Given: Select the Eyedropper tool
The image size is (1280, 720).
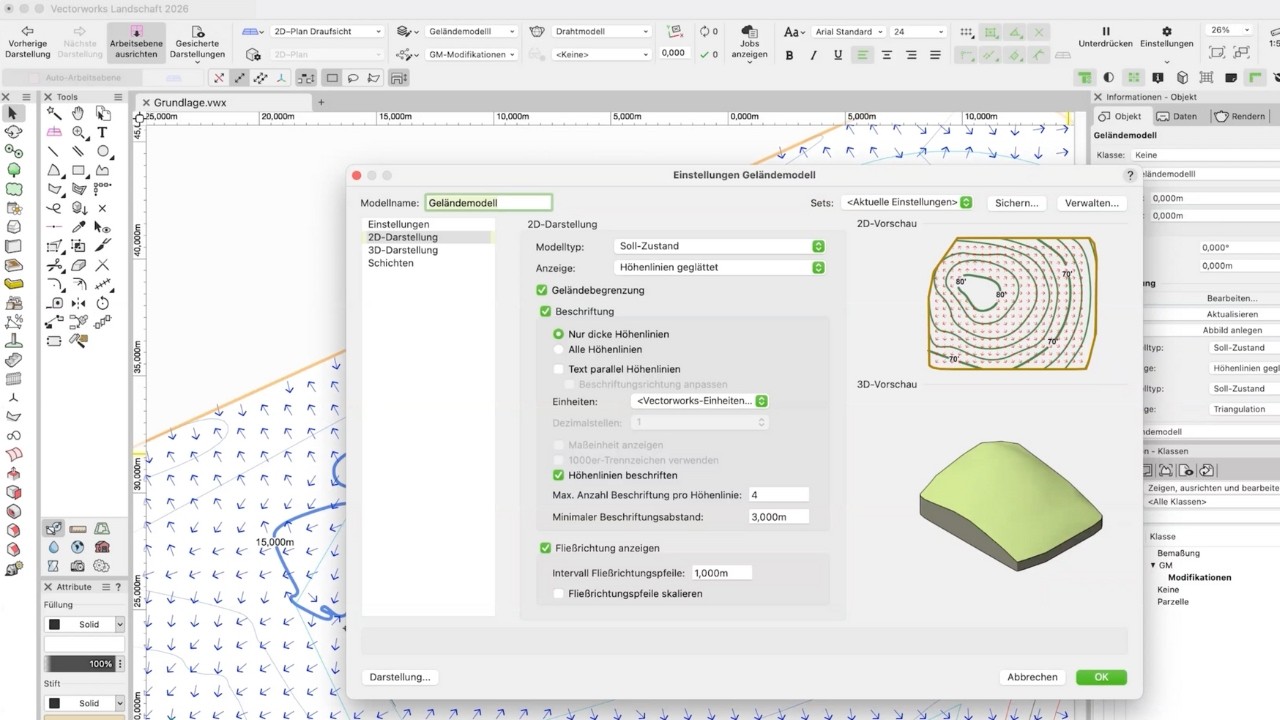Looking at the screenshot, I should pyautogui.click(x=78, y=228).
